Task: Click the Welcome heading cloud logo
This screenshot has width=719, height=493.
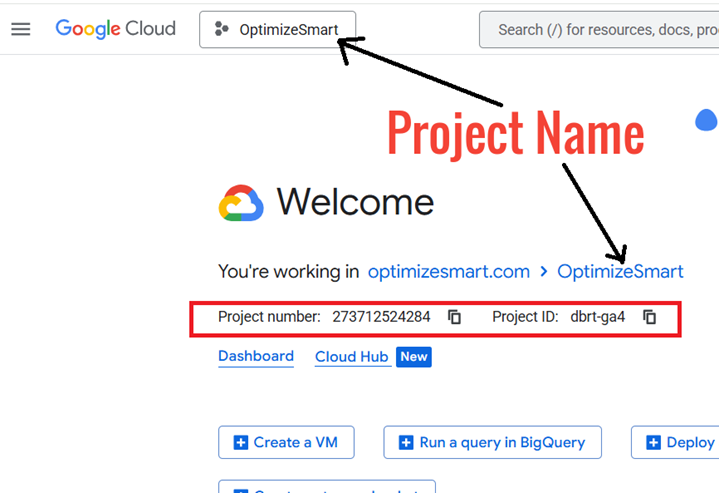Action: point(241,203)
